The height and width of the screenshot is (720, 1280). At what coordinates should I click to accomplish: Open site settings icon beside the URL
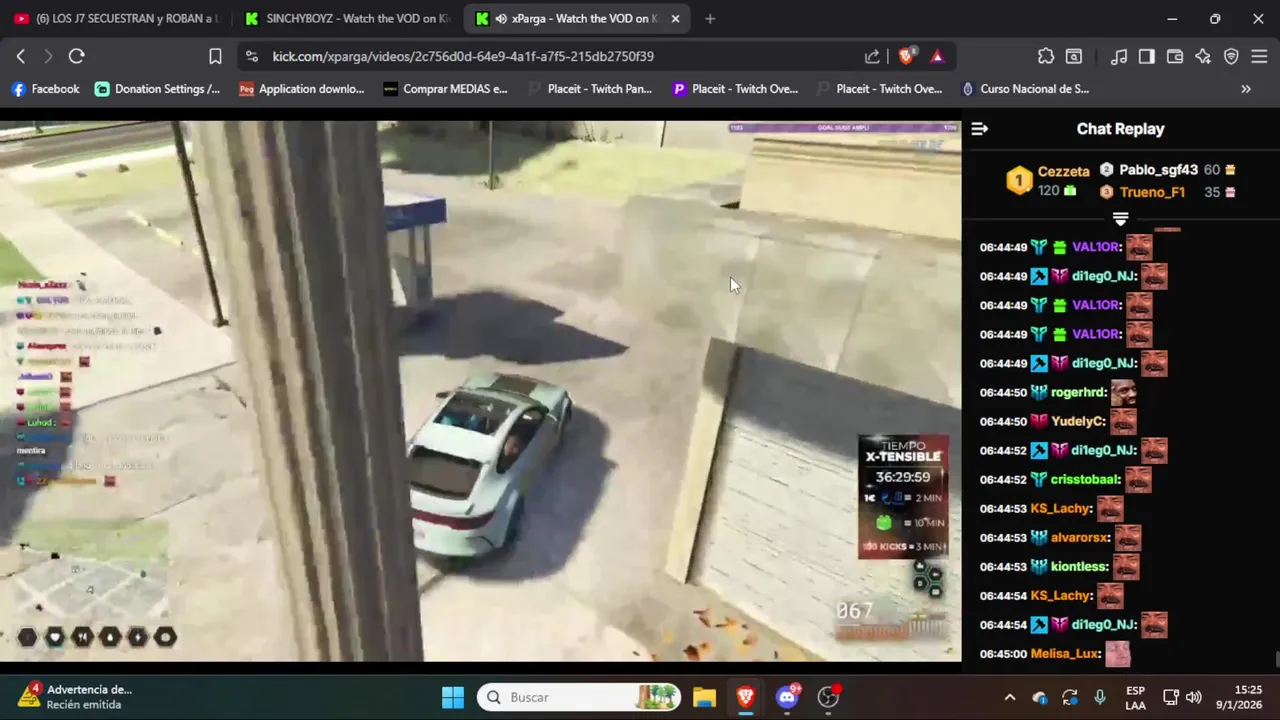[x=252, y=57]
